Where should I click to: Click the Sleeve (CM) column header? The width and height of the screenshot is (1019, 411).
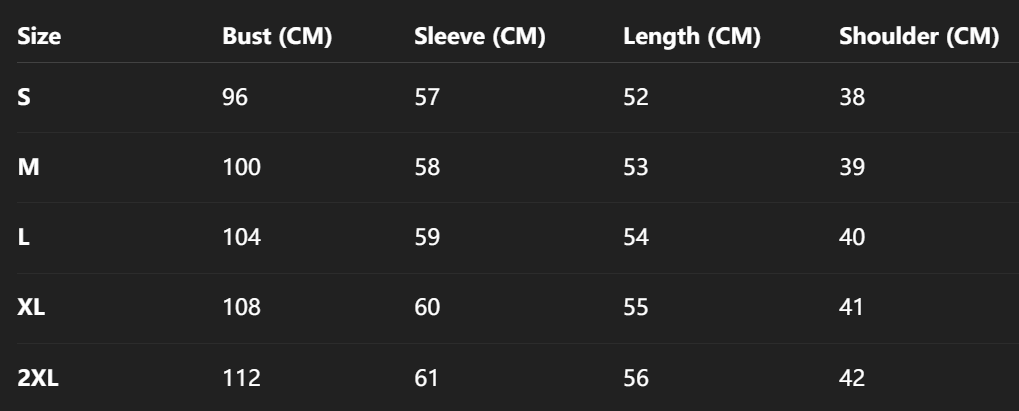(480, 38)
